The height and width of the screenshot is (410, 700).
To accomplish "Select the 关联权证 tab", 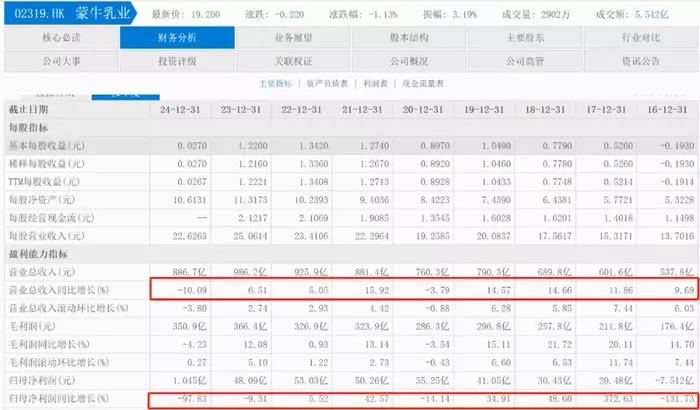I will pyautogui.click(x=293, y=60).
